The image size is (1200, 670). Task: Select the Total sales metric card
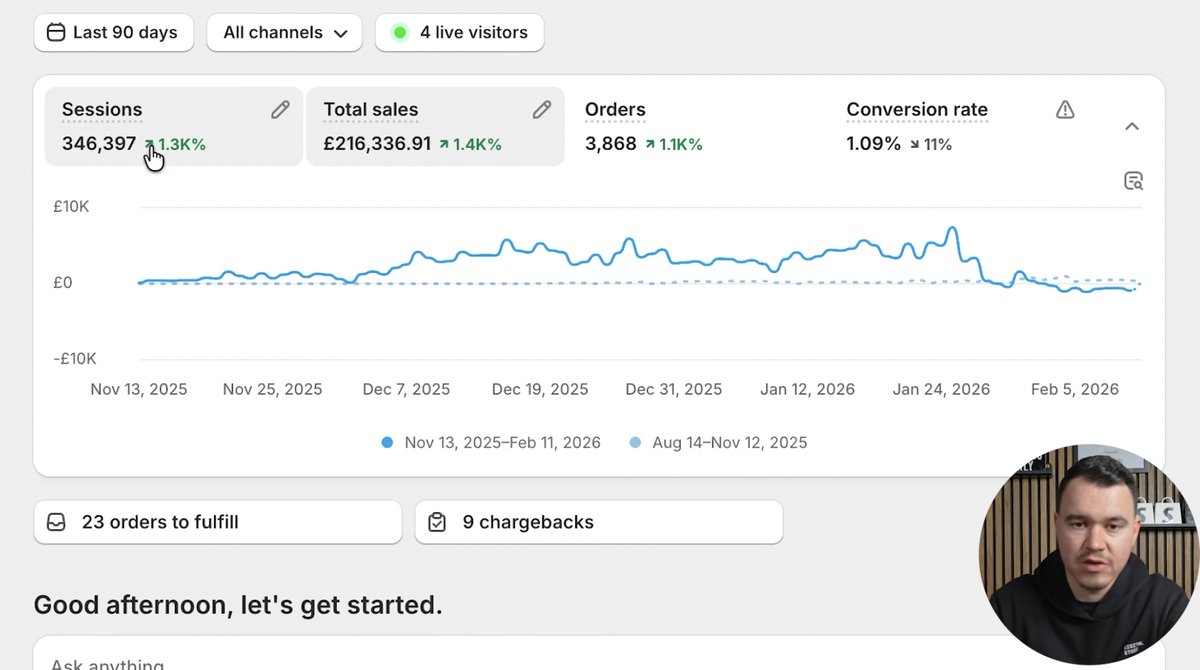point(435,126)
